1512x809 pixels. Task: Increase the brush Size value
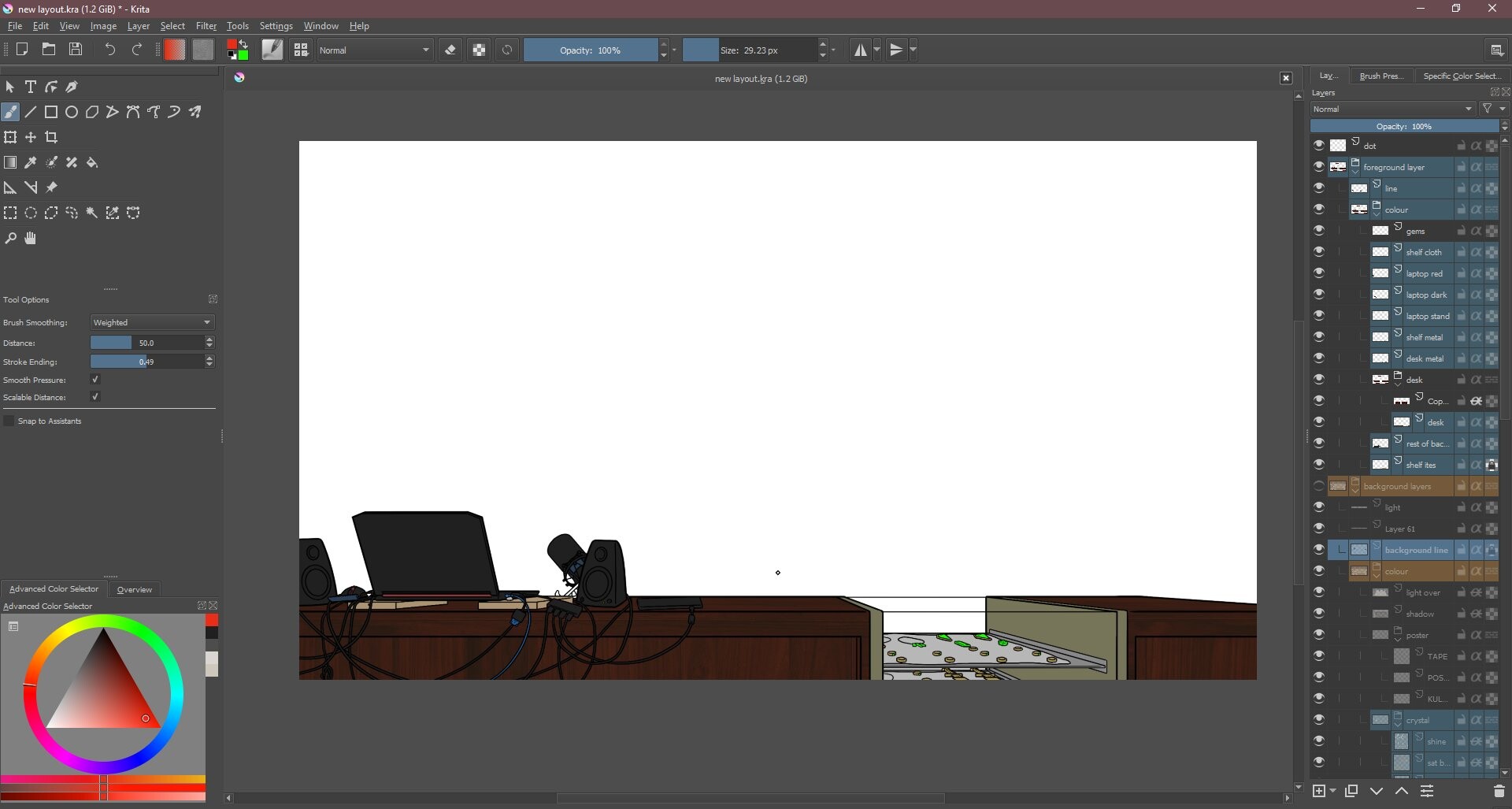(824, 45)
